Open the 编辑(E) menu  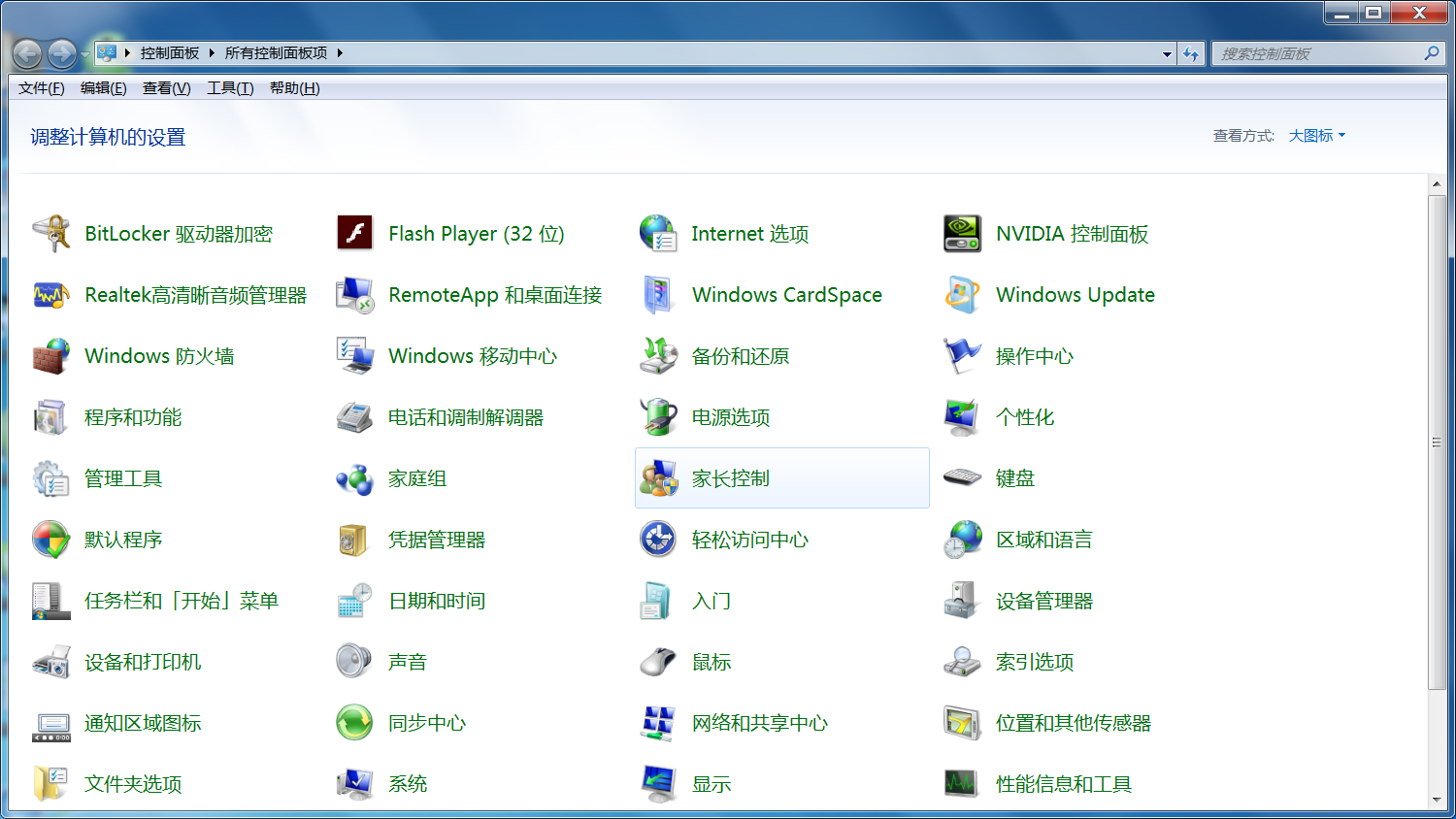click(103, 88)
